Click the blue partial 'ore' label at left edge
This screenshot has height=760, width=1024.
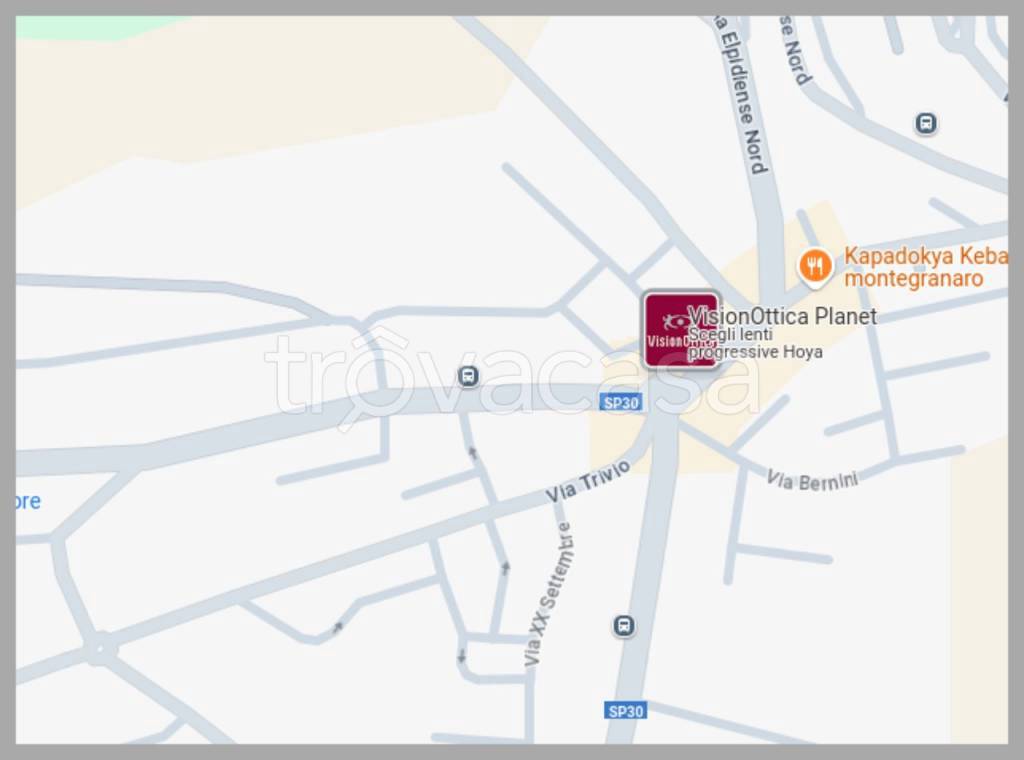(x=28, y=501)
